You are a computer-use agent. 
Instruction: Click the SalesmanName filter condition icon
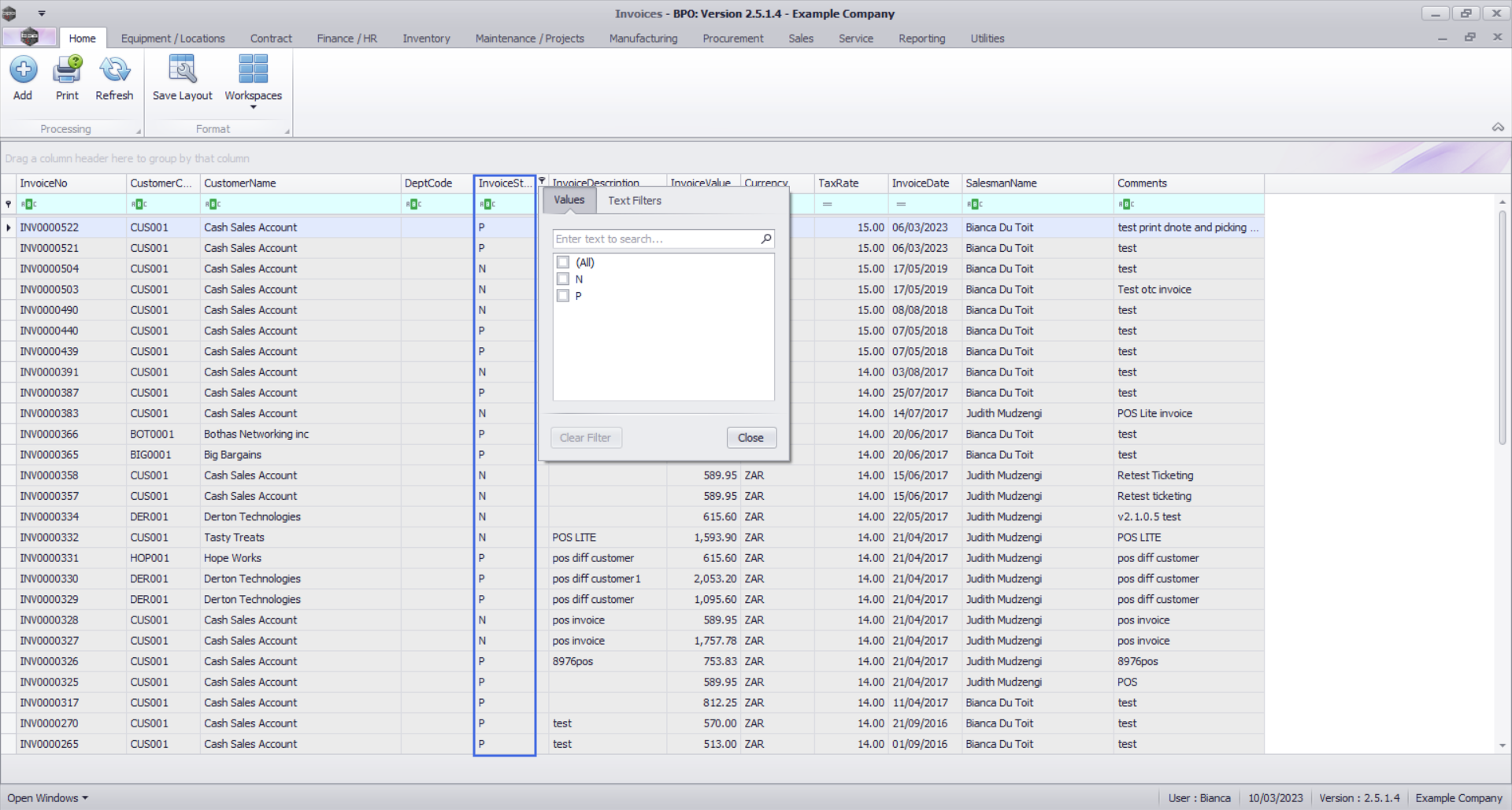975,205
